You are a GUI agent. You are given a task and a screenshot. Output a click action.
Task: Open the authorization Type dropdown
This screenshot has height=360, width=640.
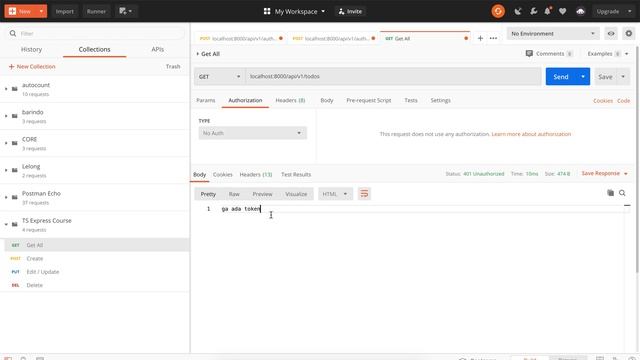(252, 133)
